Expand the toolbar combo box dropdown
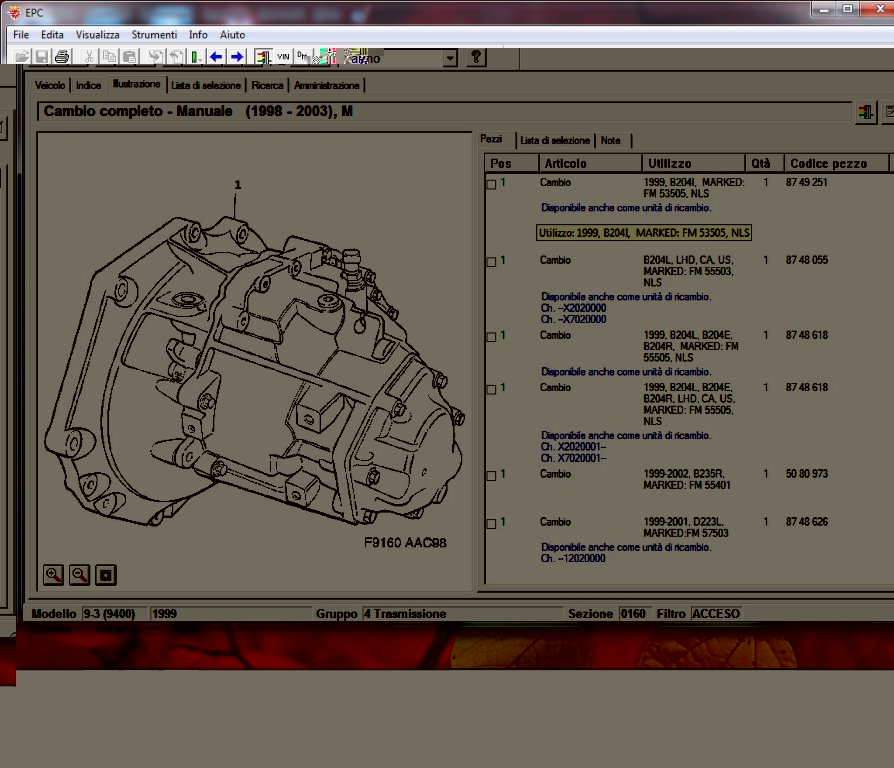Viewport: 894px width, 768px height. [450, 58]
